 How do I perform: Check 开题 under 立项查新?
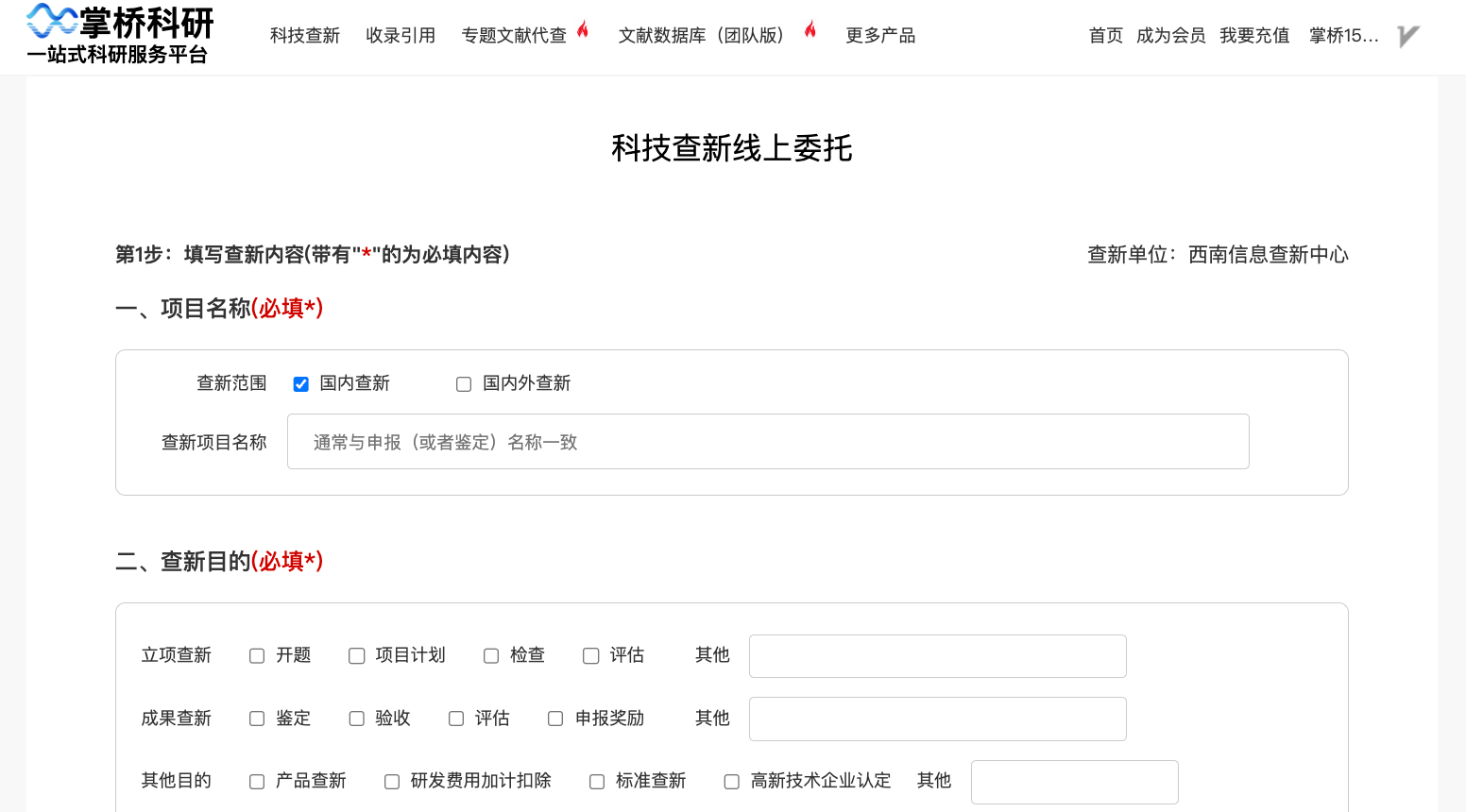pos(257,656)
